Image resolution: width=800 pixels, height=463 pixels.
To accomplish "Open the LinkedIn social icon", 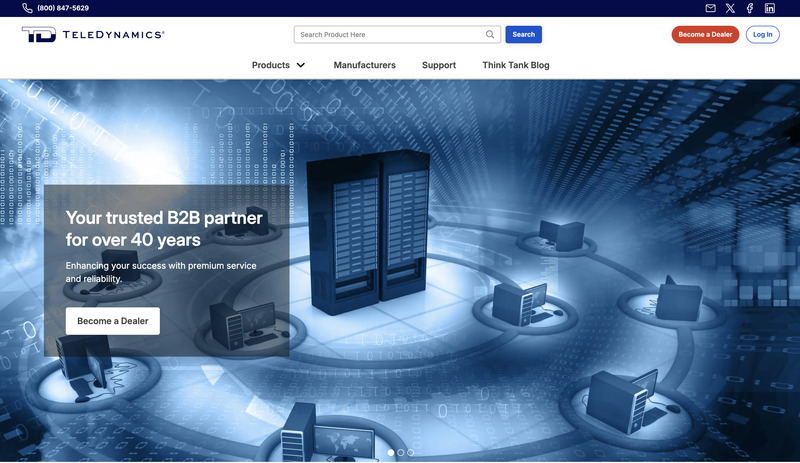I will pyautogui.click(x=769, y=8).
